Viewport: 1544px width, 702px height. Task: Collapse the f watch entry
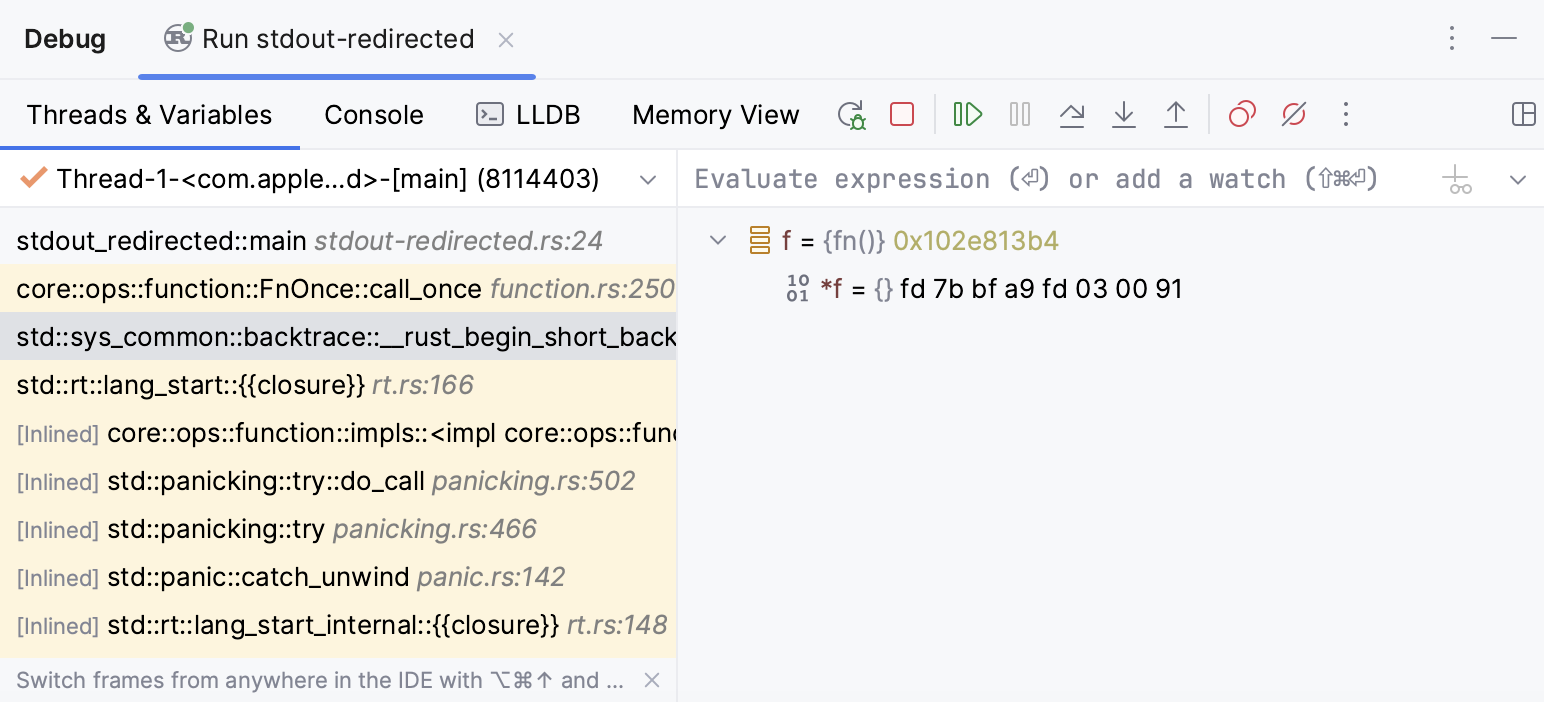pos(717,240)
